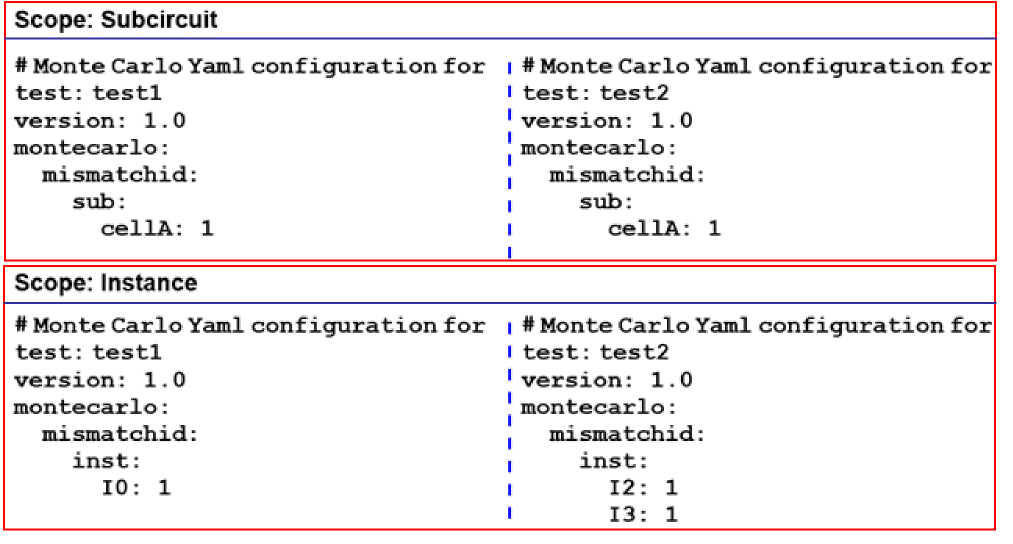Click 'cellA: 1' in Subcircuit test1 config
Image resolution: width=1013 pixels, height=544 pixels.
tap(157, 229)
